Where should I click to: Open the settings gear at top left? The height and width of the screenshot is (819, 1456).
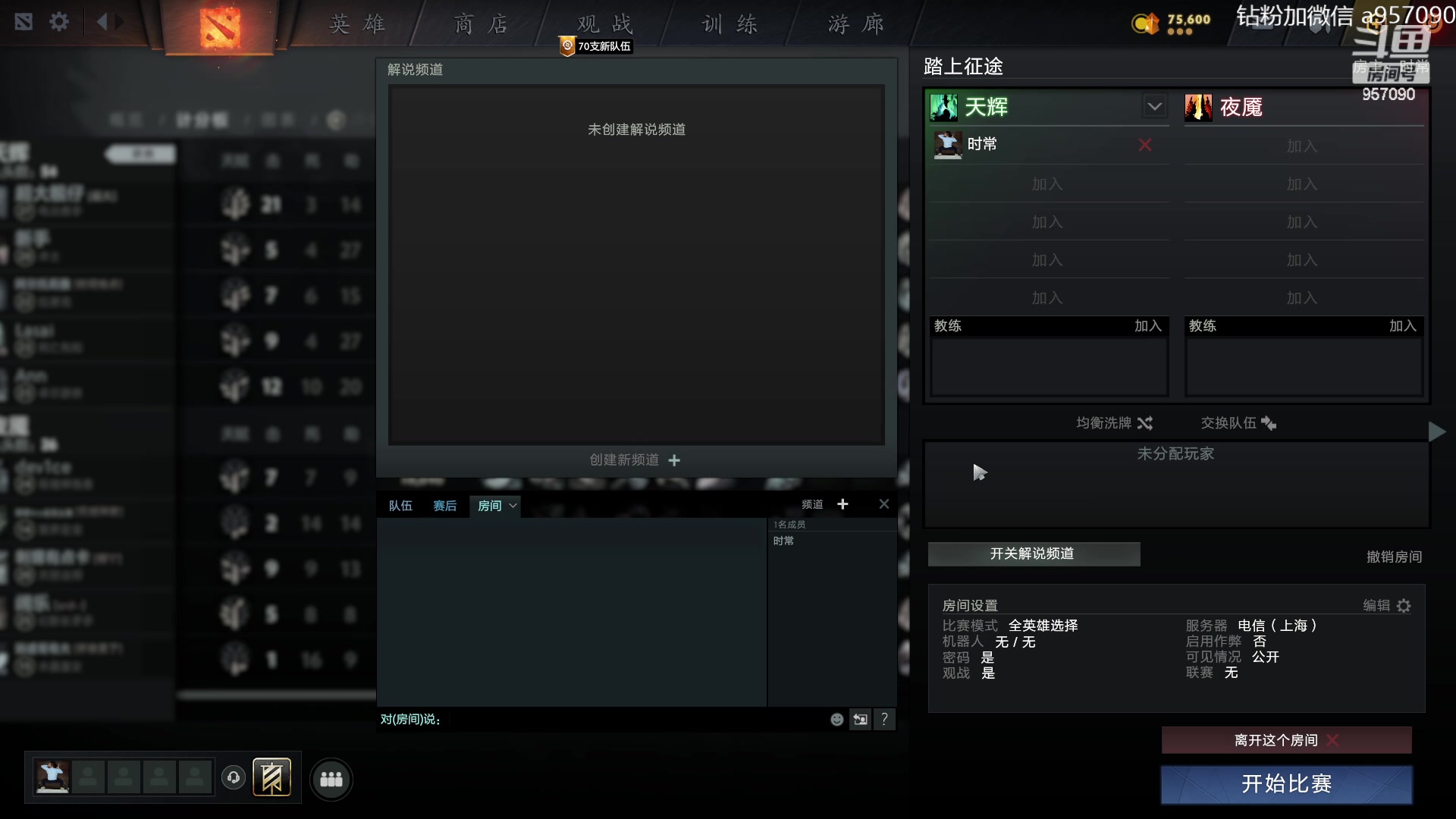[x=59, y=21]
